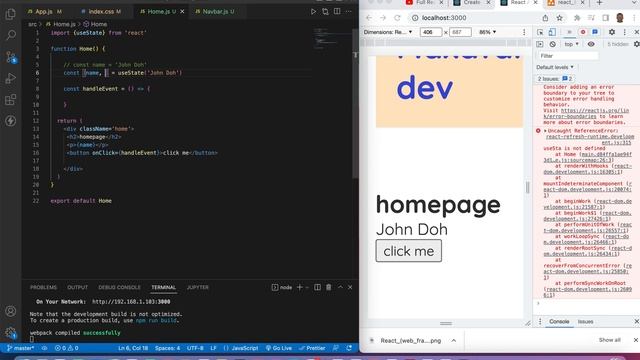This screenshot has width=640, height=360.
Task: Click the lightning bolt icon in activity bar
Action: click(11, 121)
